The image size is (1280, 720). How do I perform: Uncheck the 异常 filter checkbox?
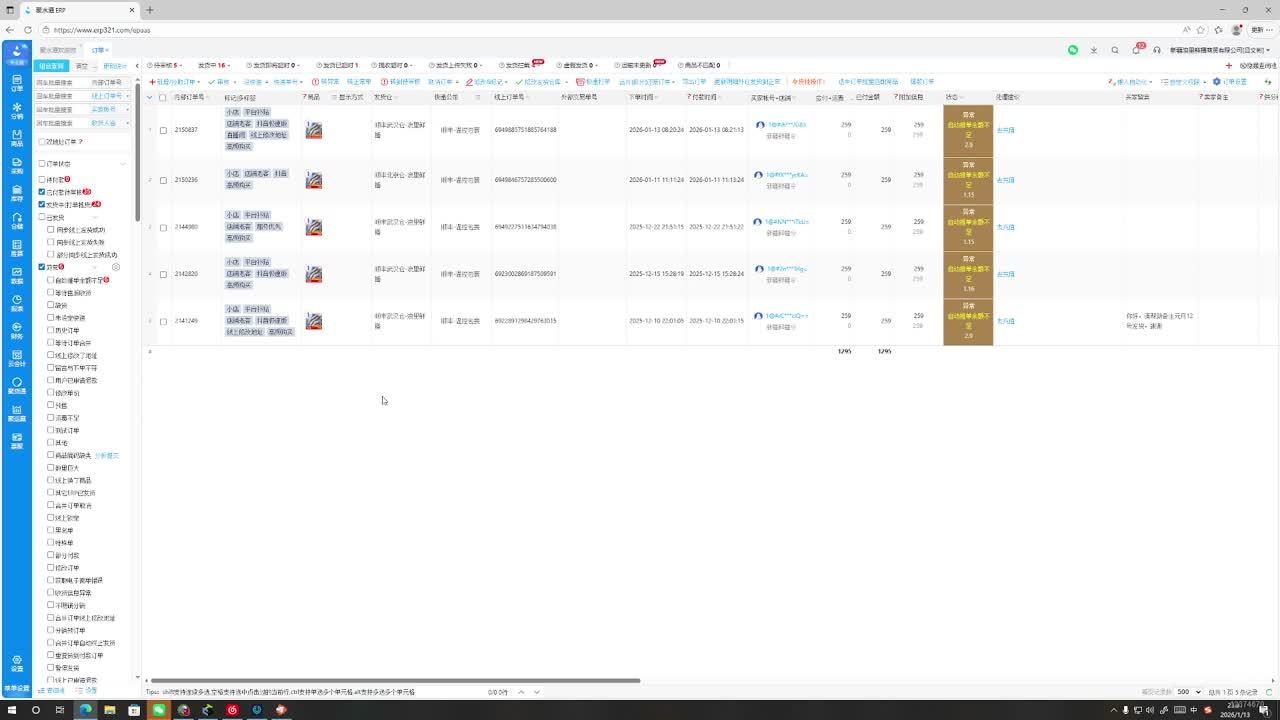click(x=42, y=267)
